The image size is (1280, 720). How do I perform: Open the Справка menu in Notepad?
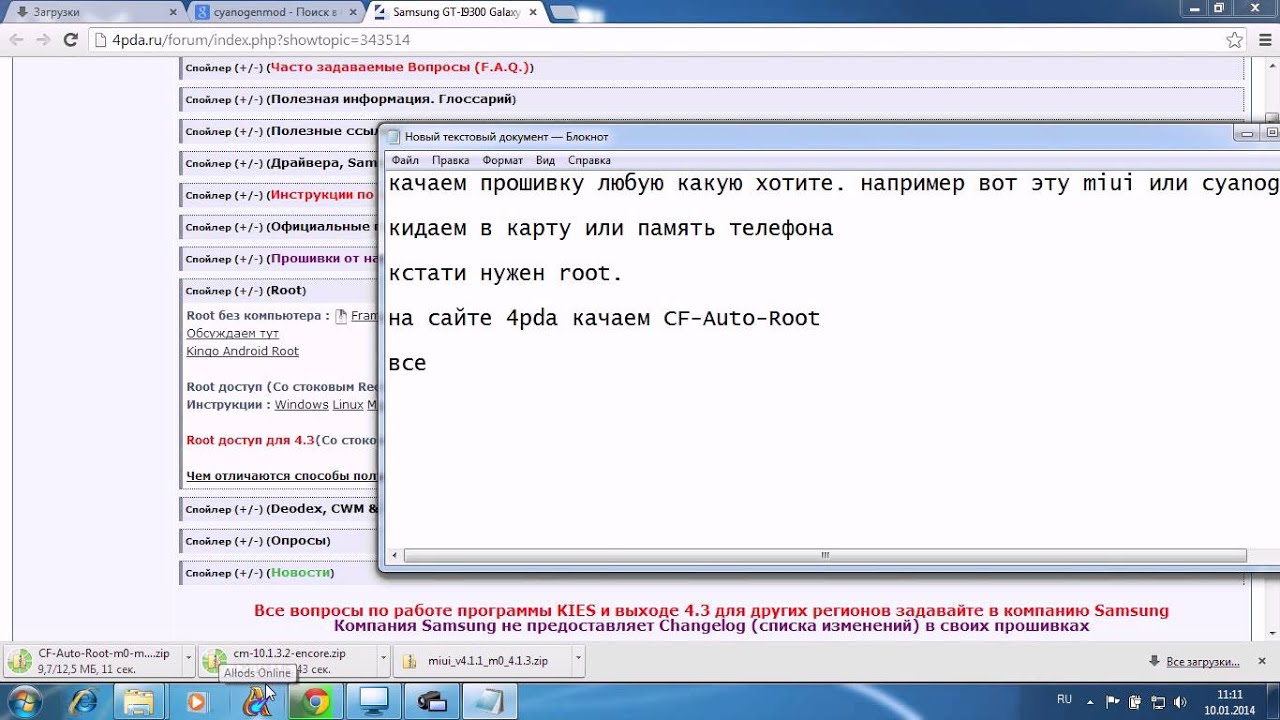point(589,160)
